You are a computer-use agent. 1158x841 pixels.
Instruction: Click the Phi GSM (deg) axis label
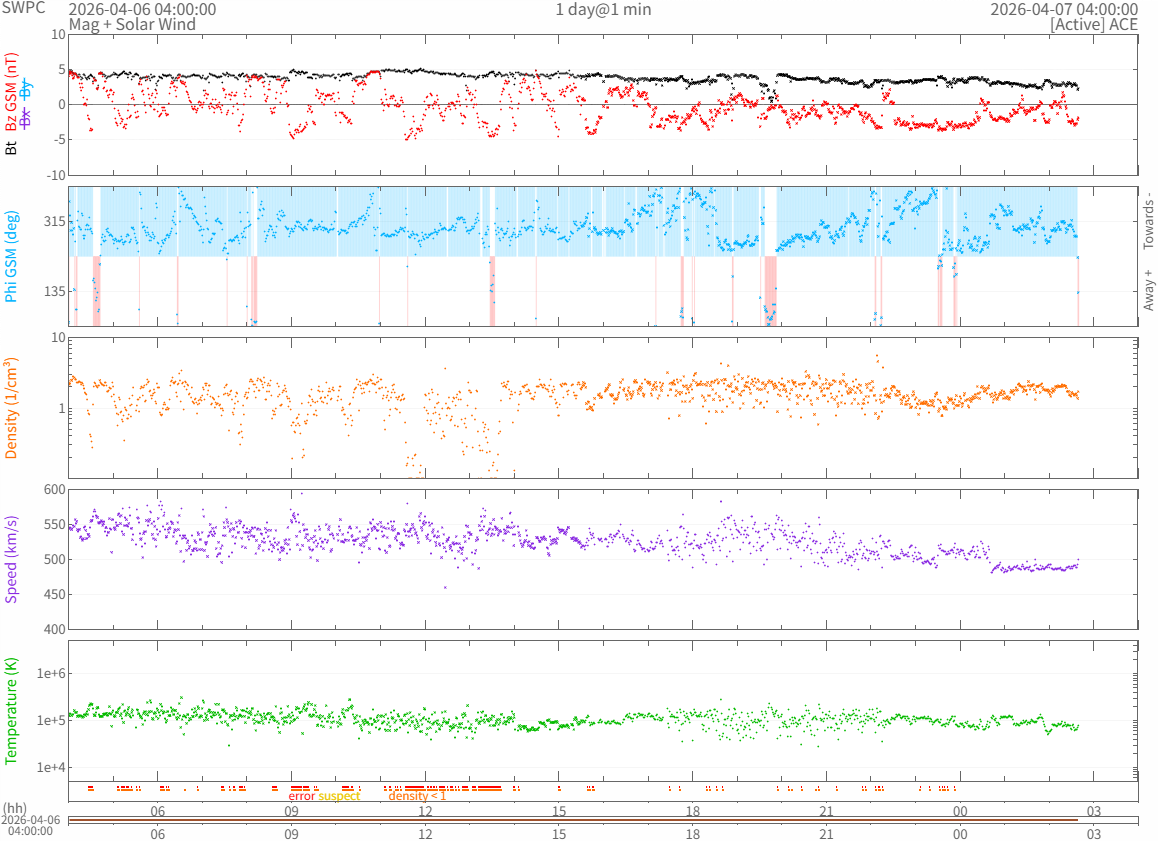coord(12,257)
